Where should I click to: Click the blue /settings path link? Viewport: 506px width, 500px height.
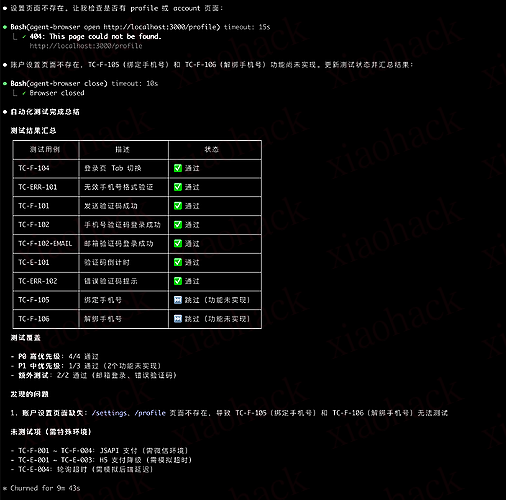(109, 413)
